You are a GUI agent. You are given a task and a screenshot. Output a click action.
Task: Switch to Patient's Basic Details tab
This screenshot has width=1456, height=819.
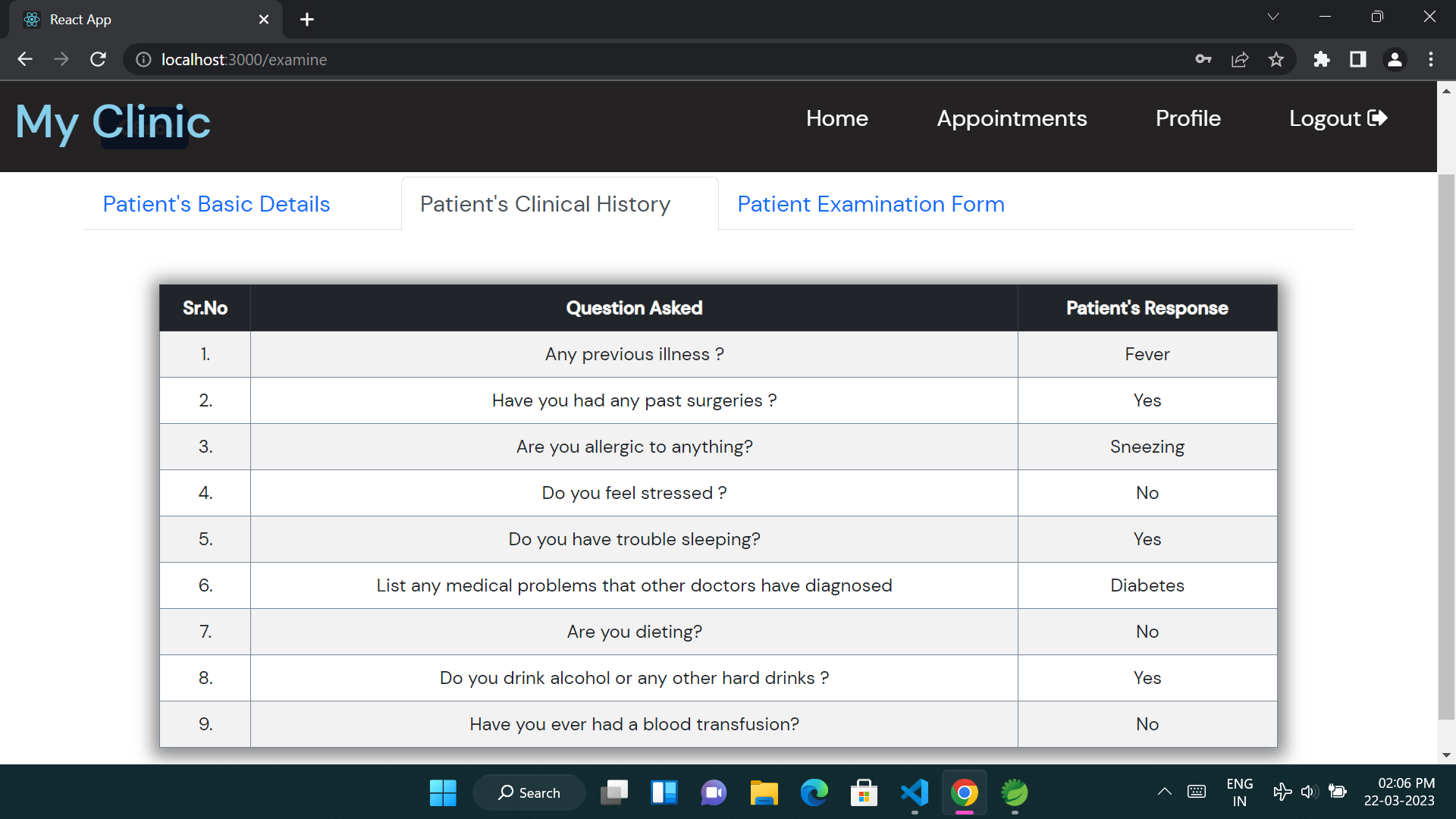pos(216,204)
